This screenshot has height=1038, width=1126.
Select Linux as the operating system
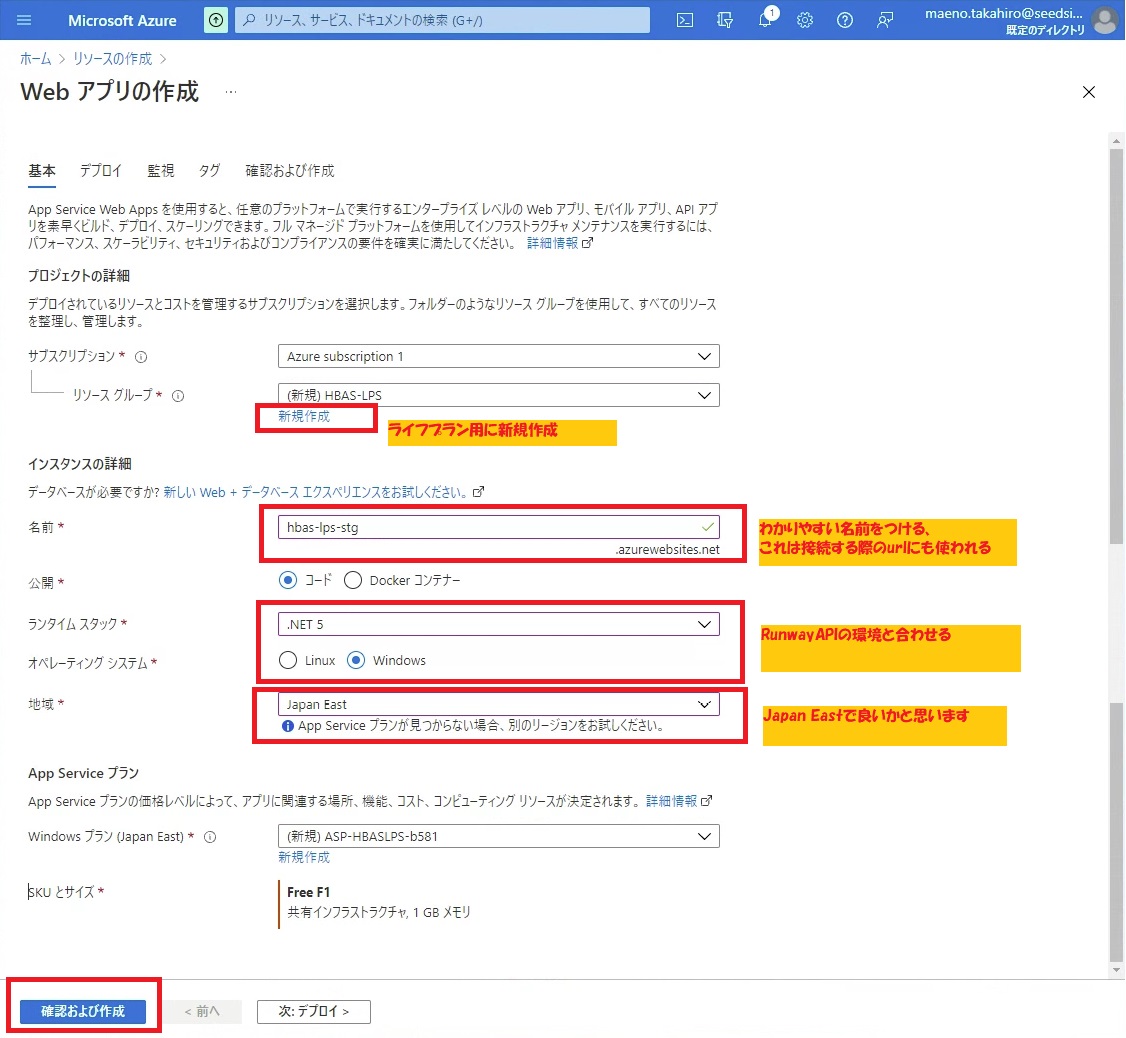pyautogui.click(x=289, y=660)
